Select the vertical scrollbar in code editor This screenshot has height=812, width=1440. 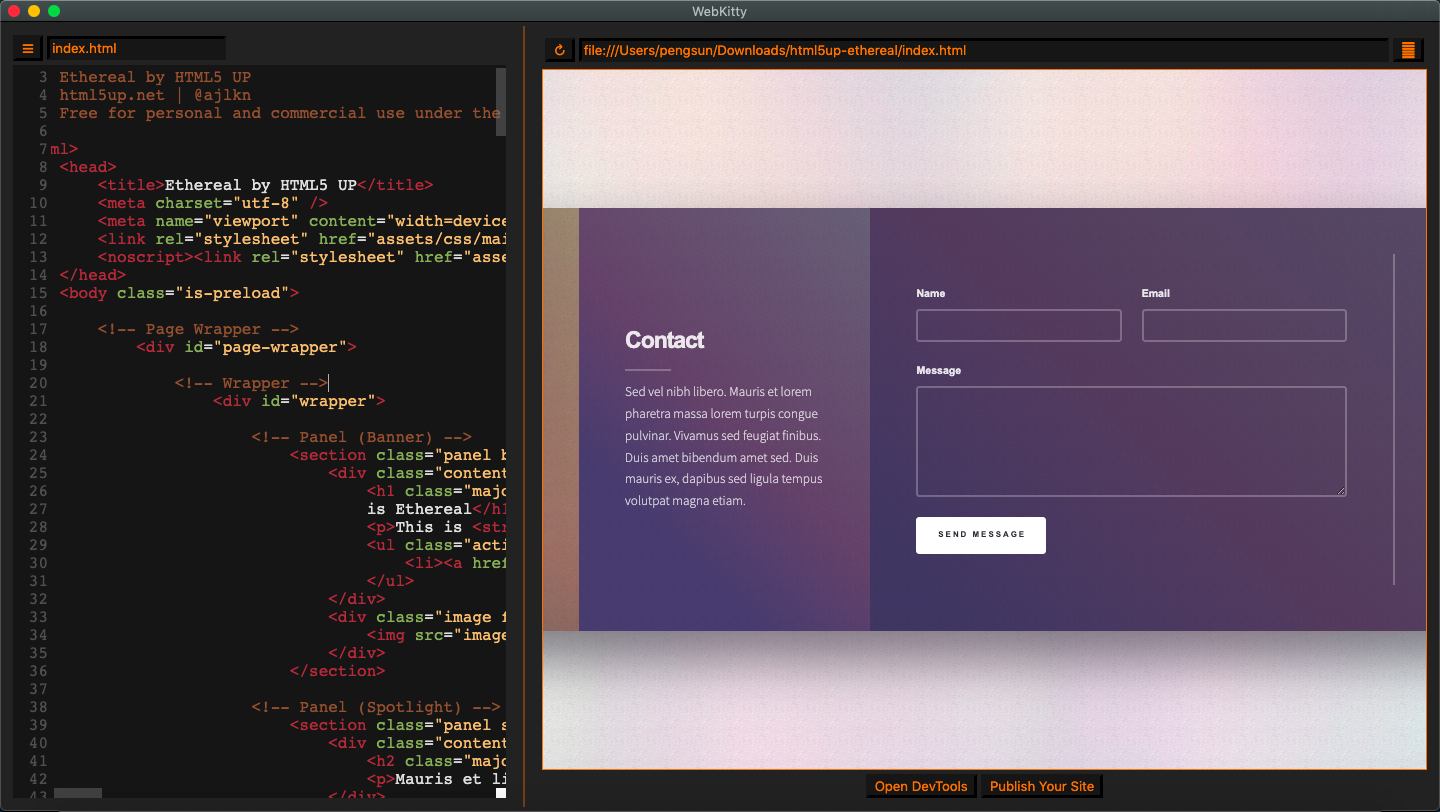501,102
